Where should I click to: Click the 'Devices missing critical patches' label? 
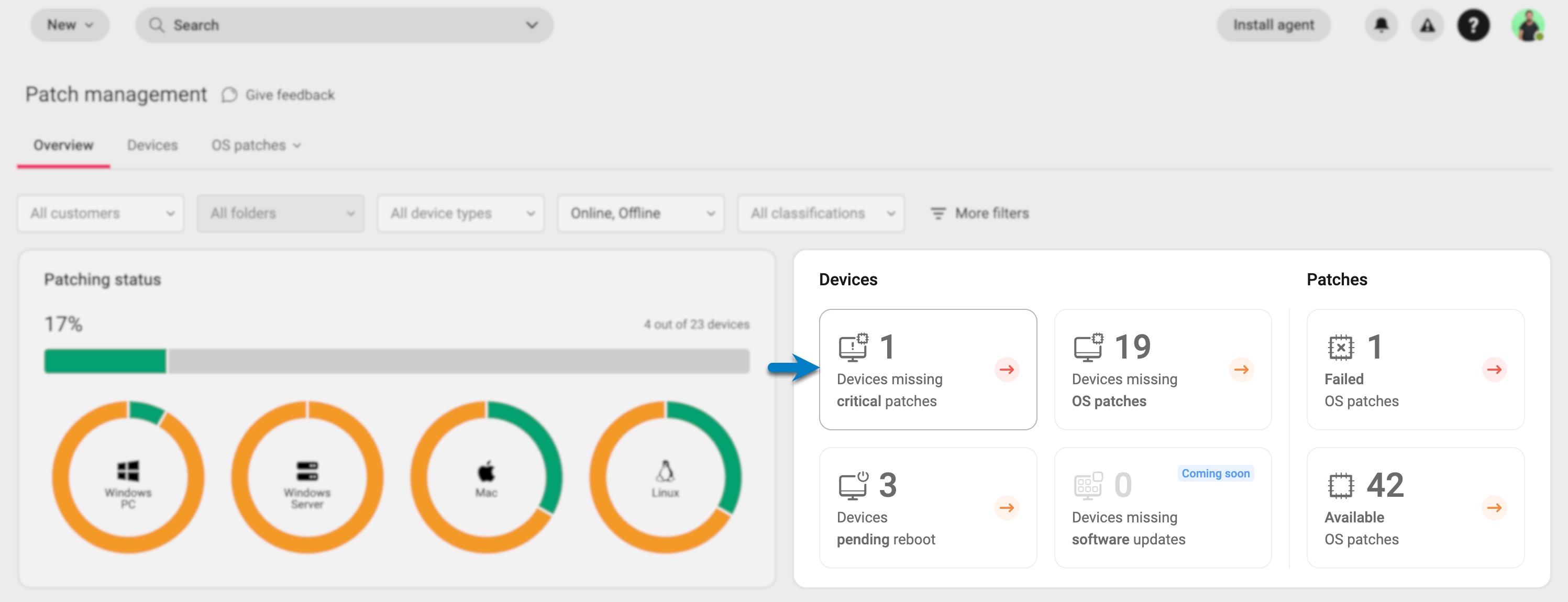point(889,390)
